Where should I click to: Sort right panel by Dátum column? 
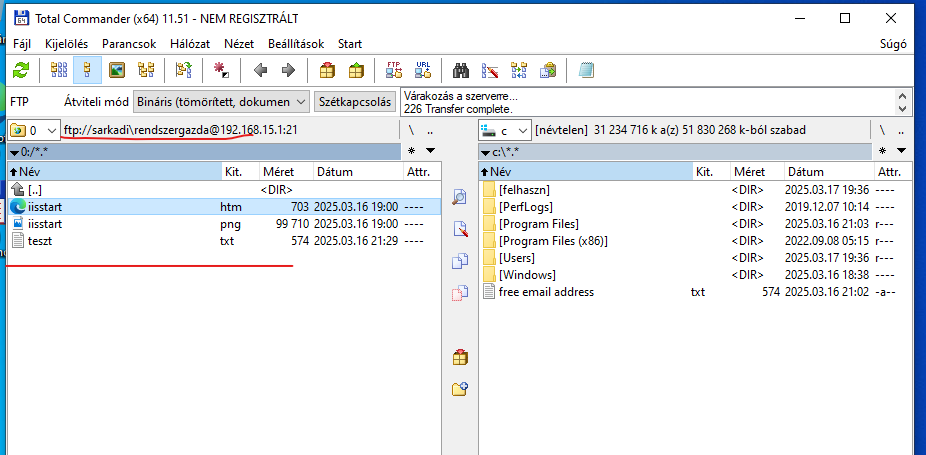829,172
